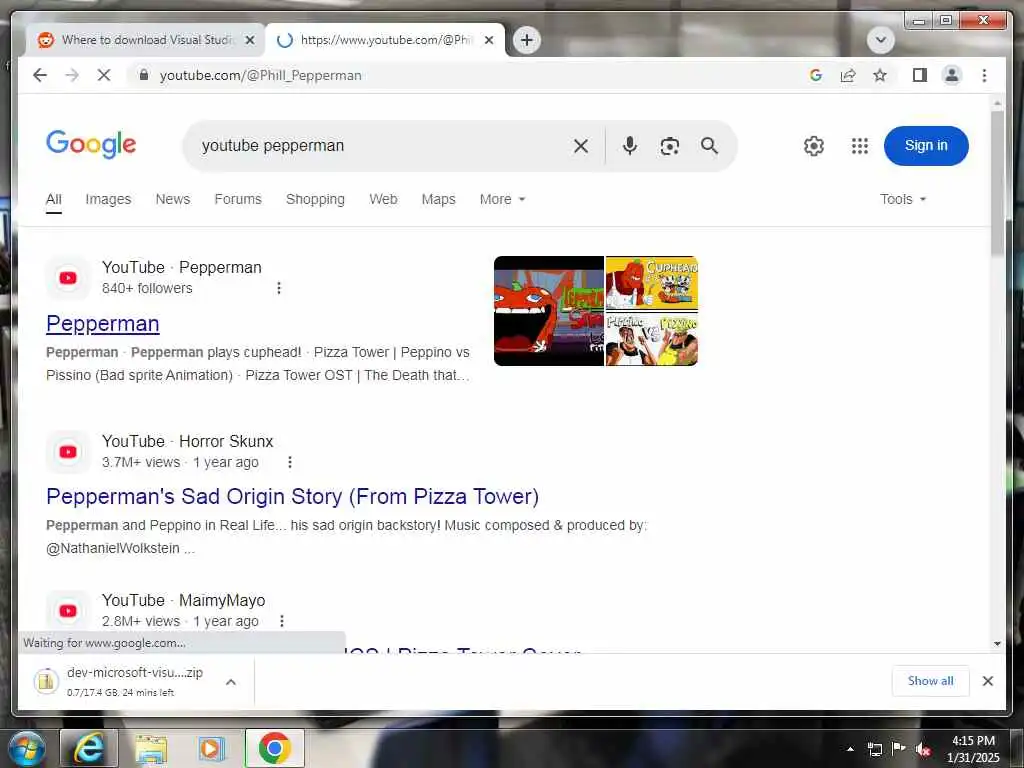Click the browser forward arrow
The image size is (1024, 768).
click(72, 75)
